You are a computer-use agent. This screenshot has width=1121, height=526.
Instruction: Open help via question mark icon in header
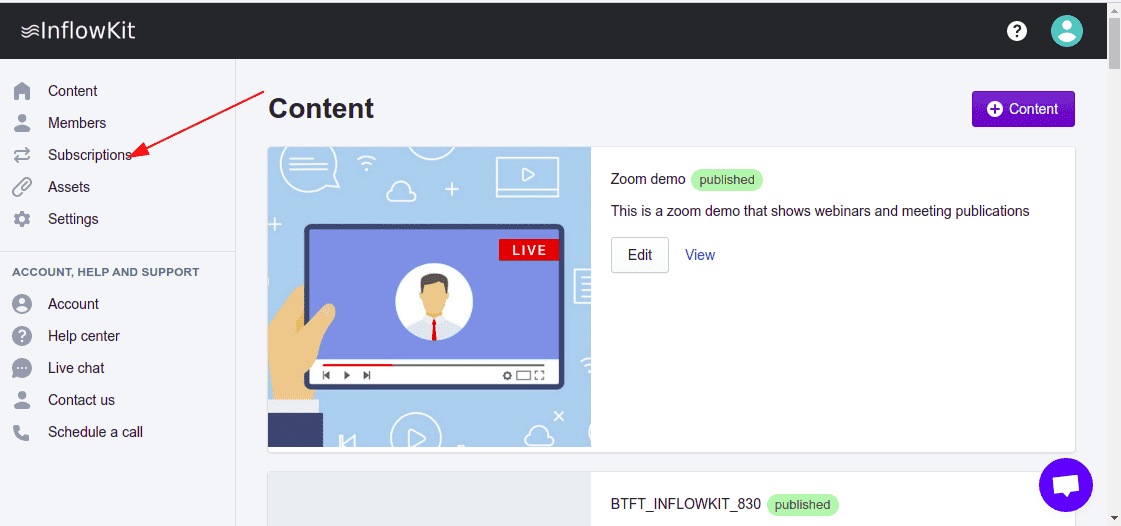click(x=1017, y=31)
